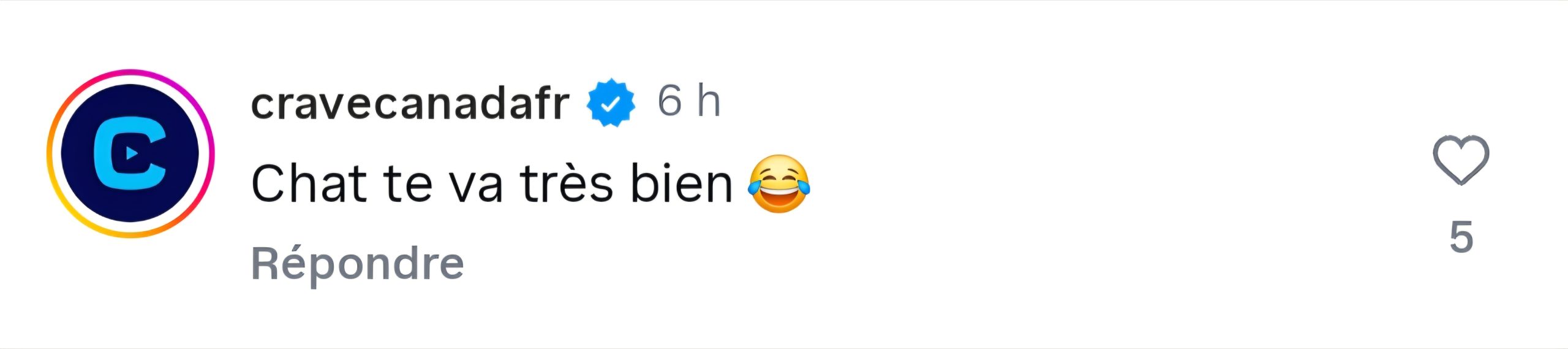Tap the heart outline above the 5
Image resolution: width=1568 pixels, height=349 pixels.
coord(1460,159)
